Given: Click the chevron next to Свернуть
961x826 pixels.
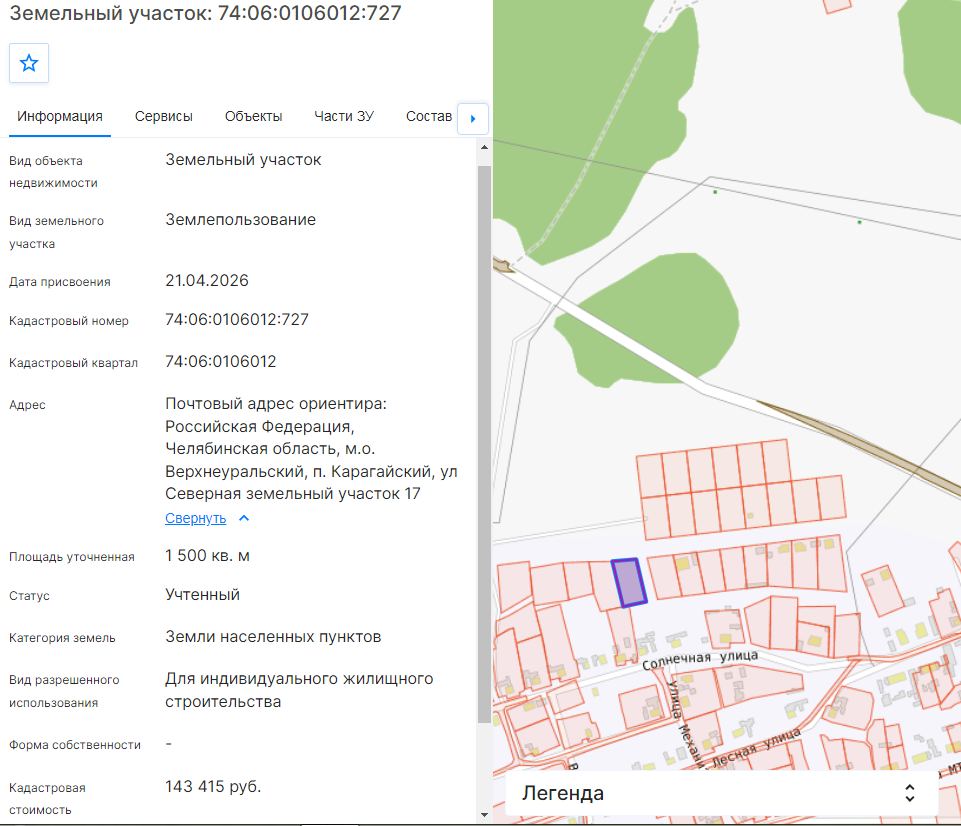Looking at the screenshot, I should click(244, 518).
